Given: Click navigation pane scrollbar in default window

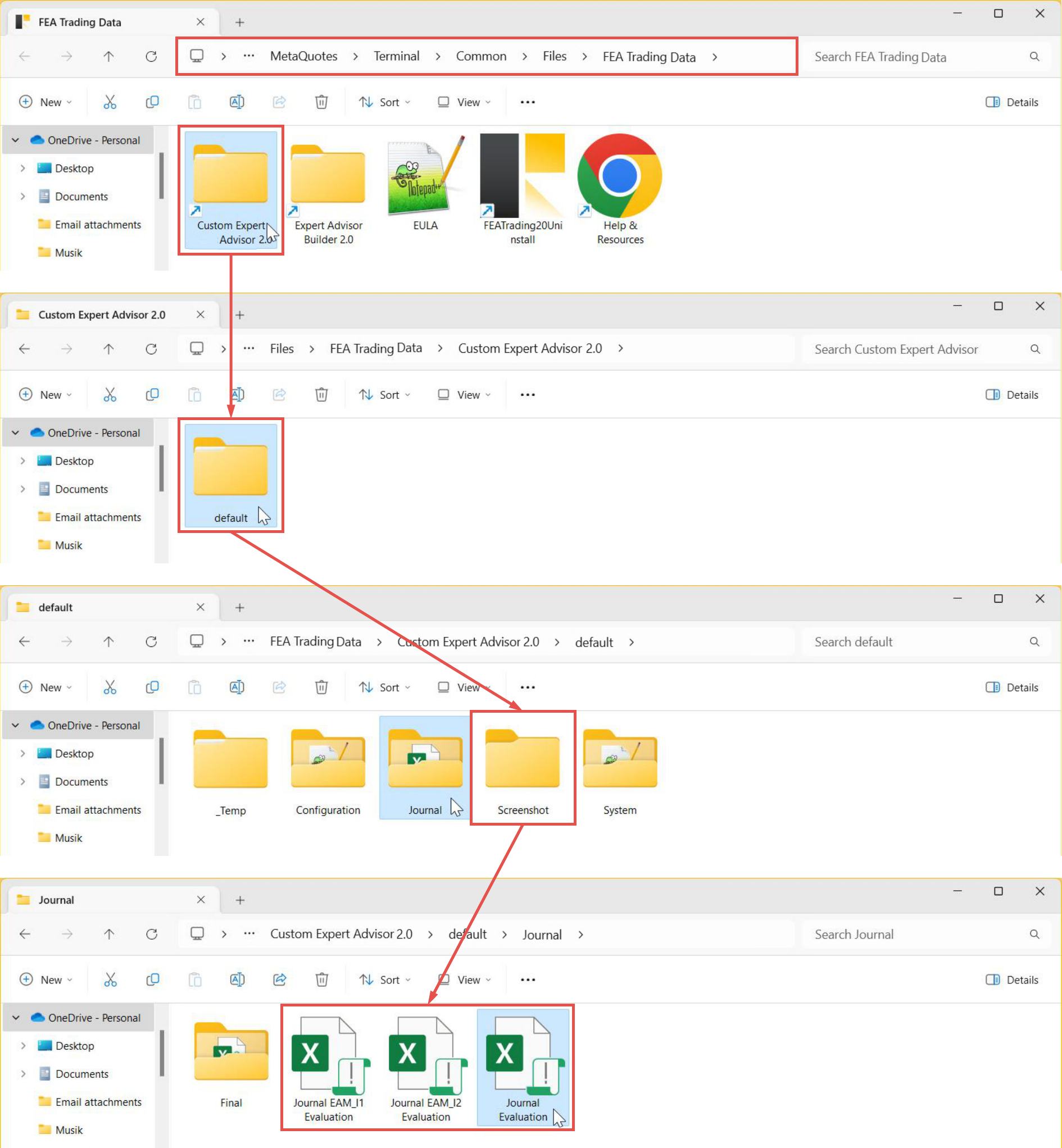Looking at the screenshot, I should pyautogui.click(x=161, y=761).
